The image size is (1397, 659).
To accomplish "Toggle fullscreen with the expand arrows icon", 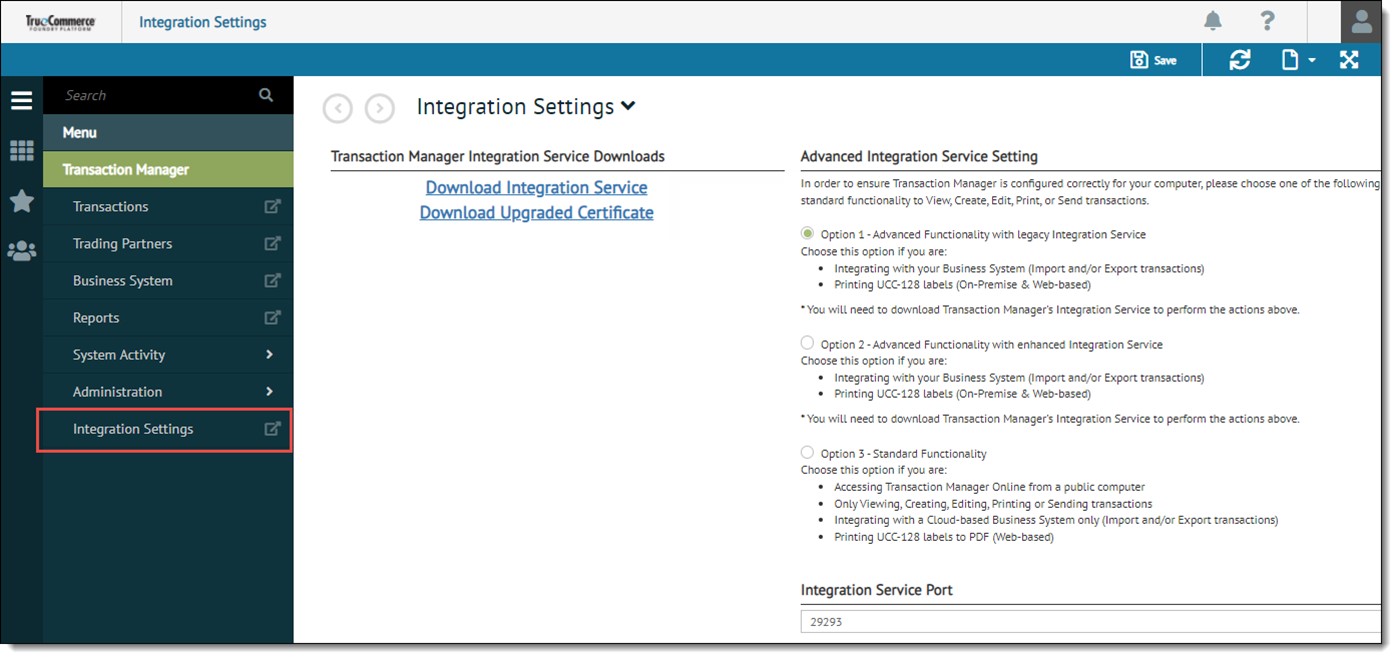I will click(x=1349, y=60).
